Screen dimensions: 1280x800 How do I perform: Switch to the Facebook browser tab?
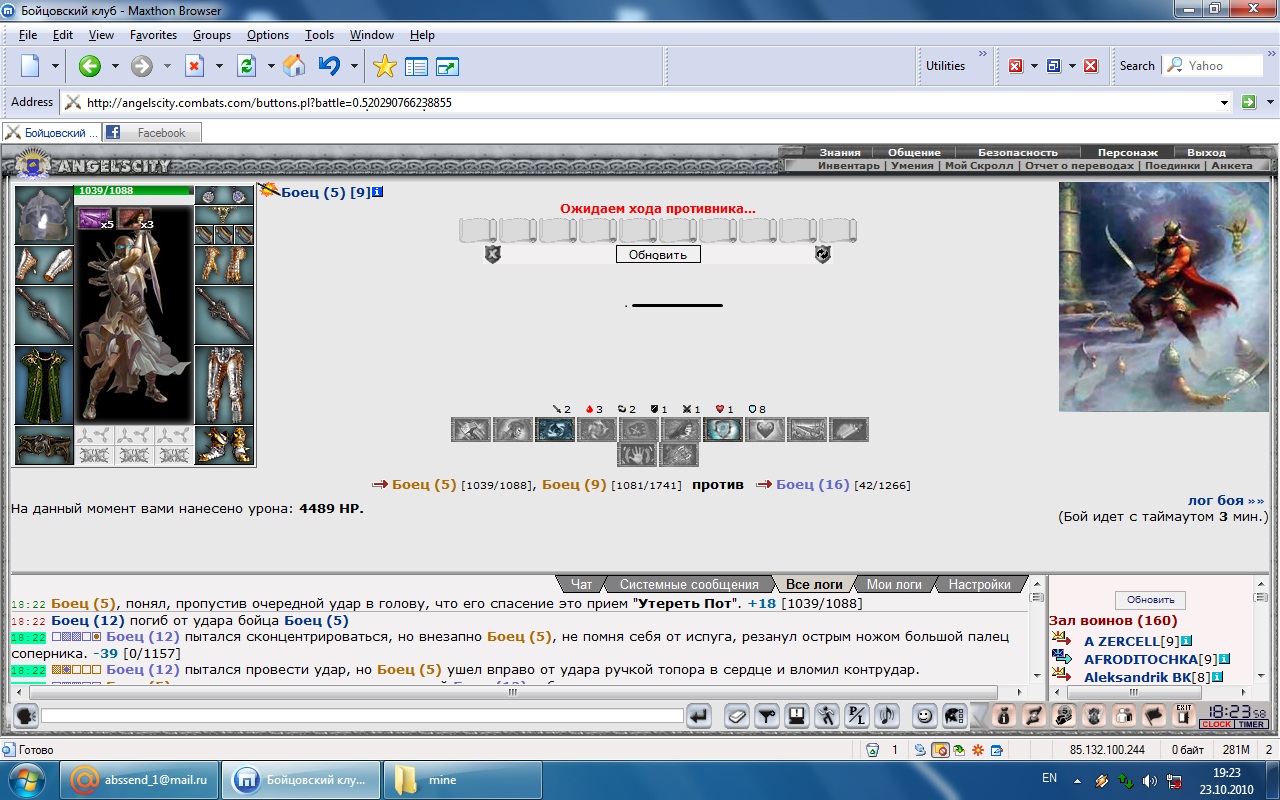(x=152, y=132)
